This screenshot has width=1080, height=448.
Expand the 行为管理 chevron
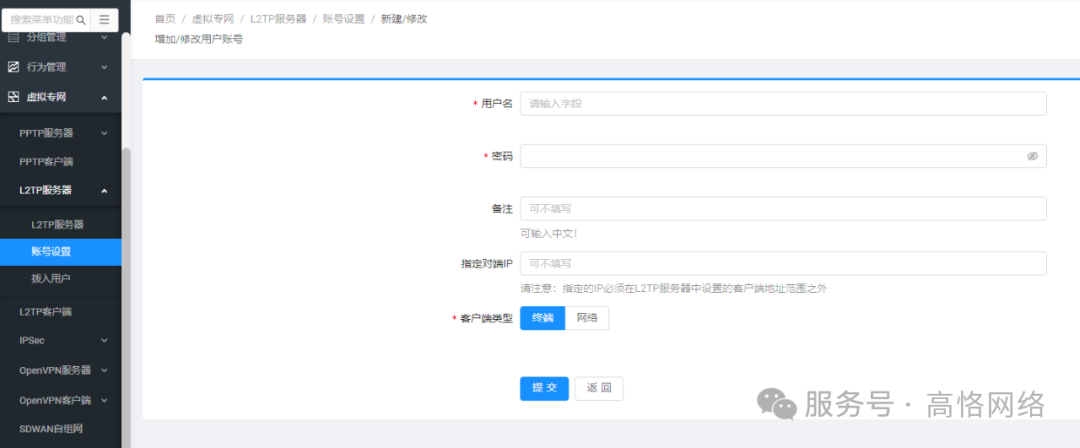point(104,67)
